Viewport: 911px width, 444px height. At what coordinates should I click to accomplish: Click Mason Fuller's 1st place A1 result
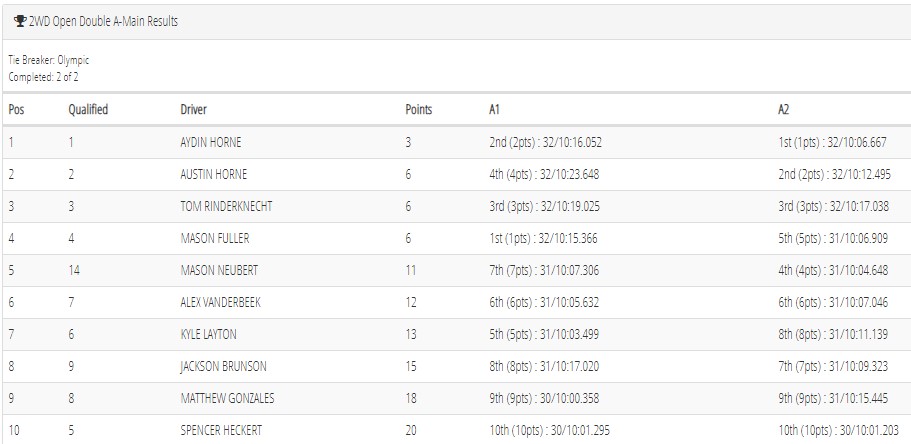543,238
